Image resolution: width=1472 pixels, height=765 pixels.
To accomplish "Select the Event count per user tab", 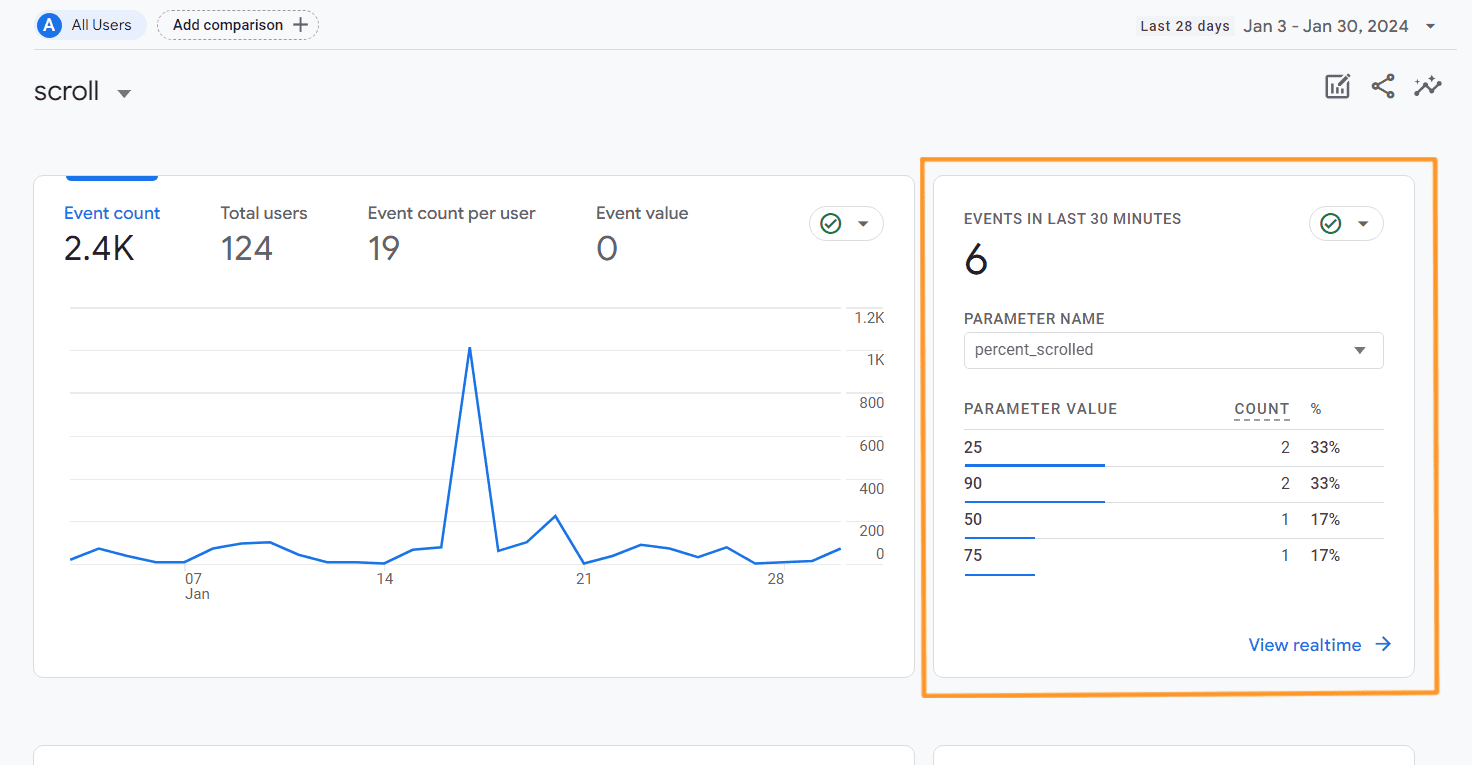I will click(451, 234).
